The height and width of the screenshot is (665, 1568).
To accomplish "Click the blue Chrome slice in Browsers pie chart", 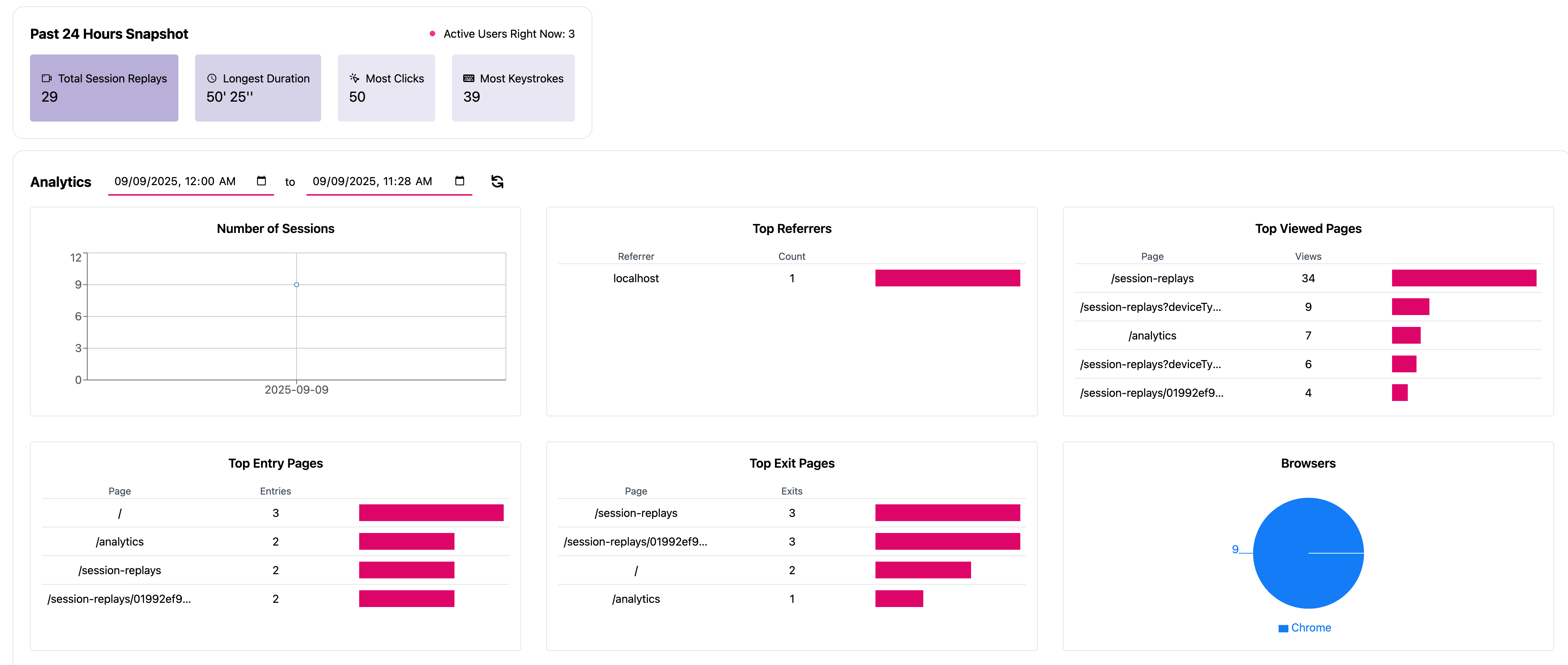I will (x=1308, y=553).
